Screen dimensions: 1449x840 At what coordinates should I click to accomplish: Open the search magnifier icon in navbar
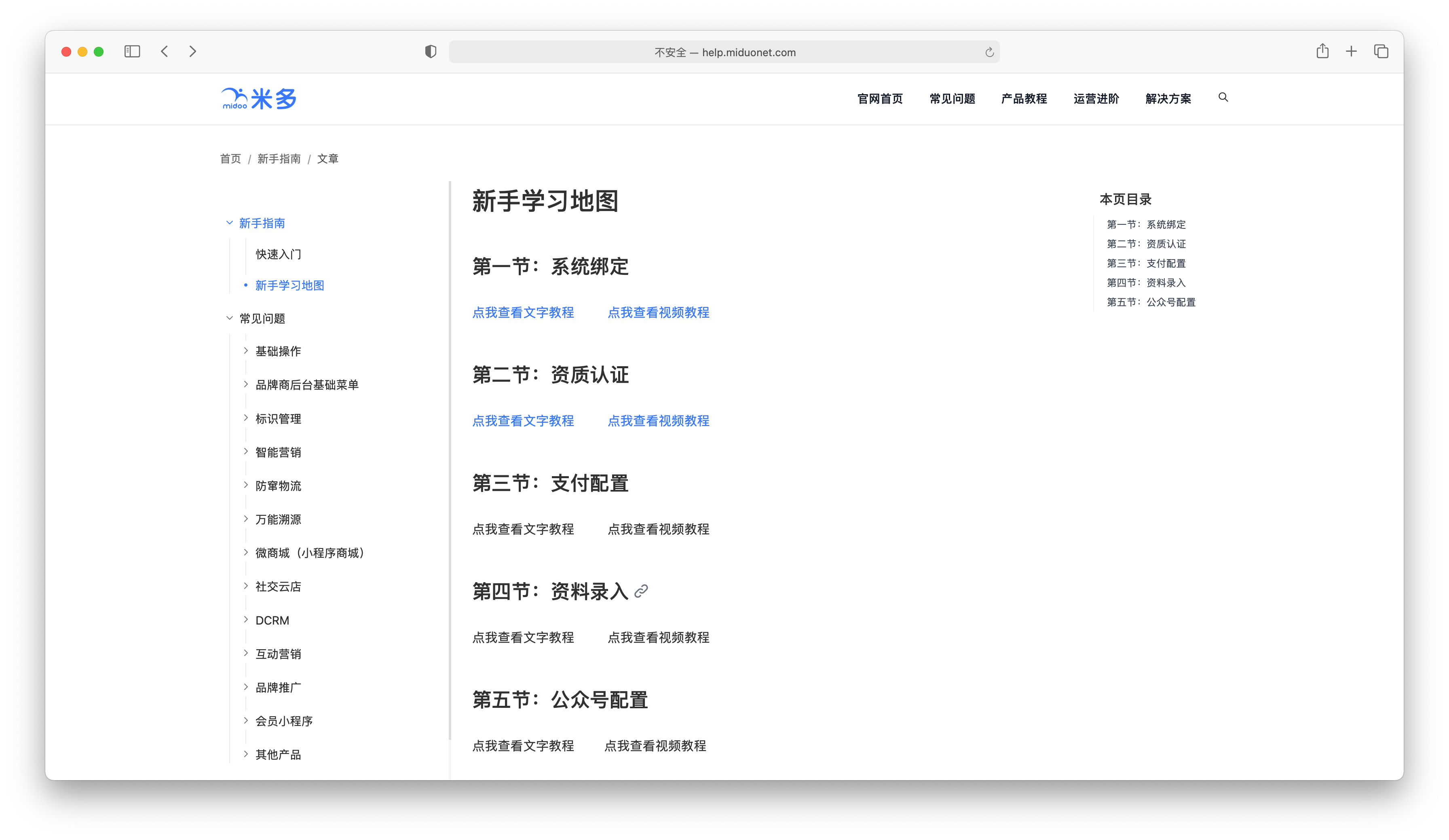coord(1223,98)
